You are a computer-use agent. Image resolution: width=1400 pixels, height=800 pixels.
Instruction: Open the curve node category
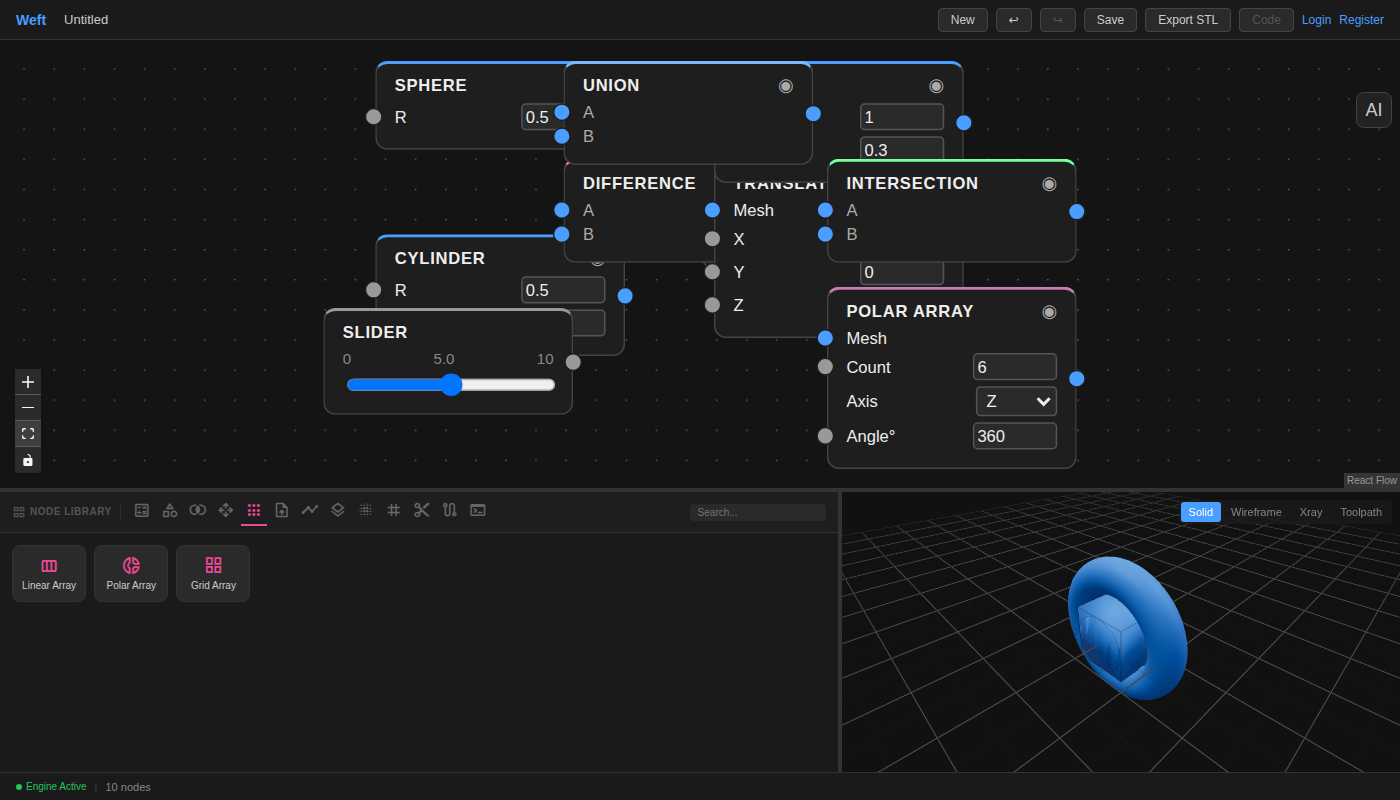309,510
